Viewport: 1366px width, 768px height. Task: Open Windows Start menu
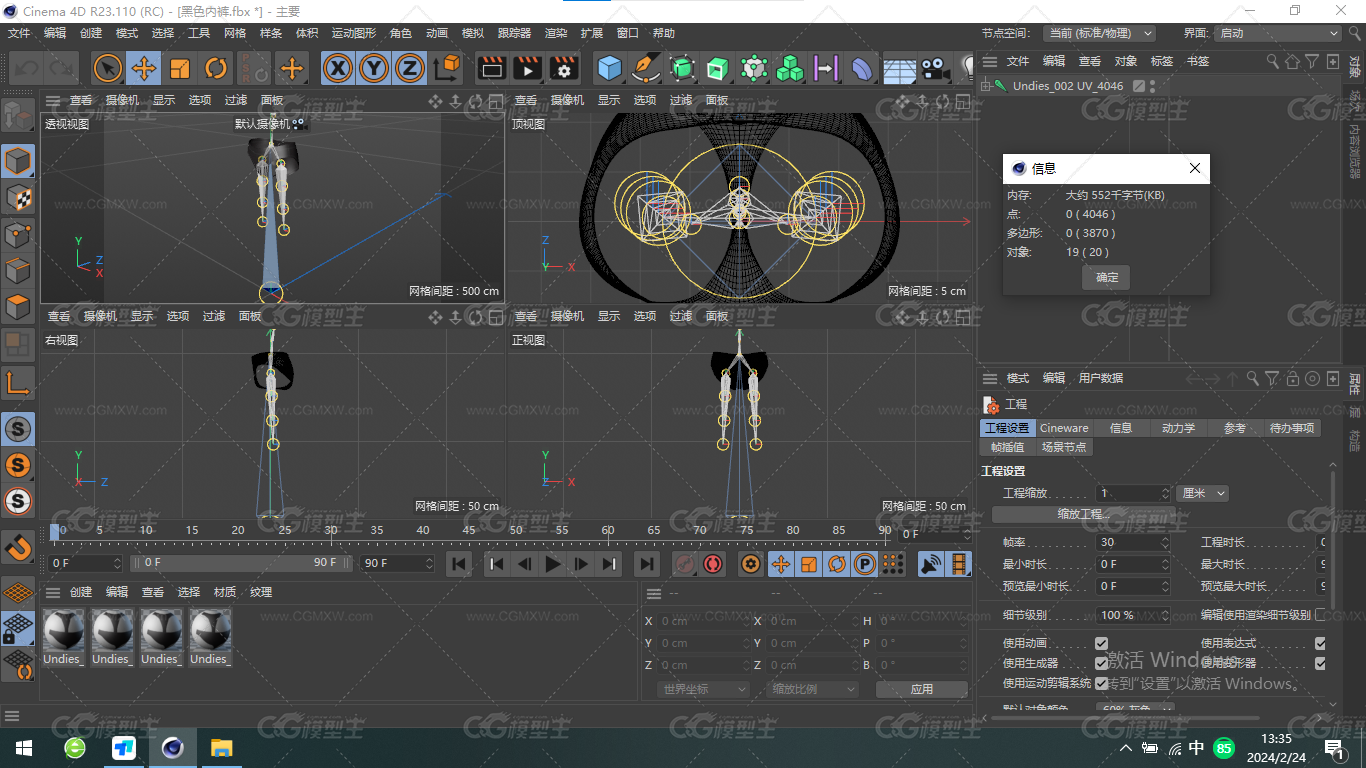click(24, 748)
